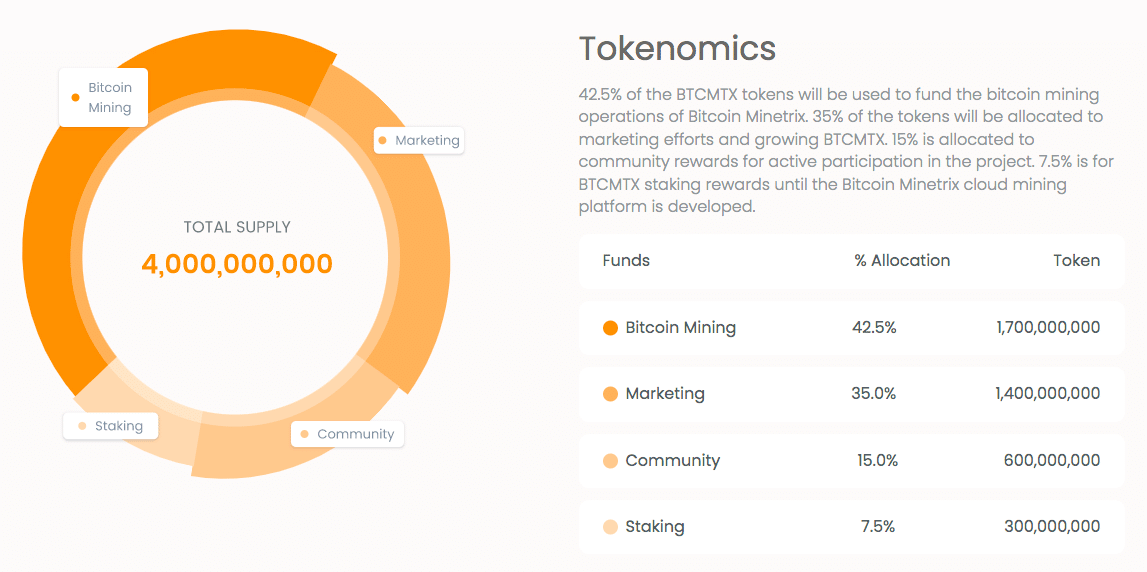The image size is (1147, 572).
Task: Click the 35.0% allocation value
Action: [x=873, y=394]
